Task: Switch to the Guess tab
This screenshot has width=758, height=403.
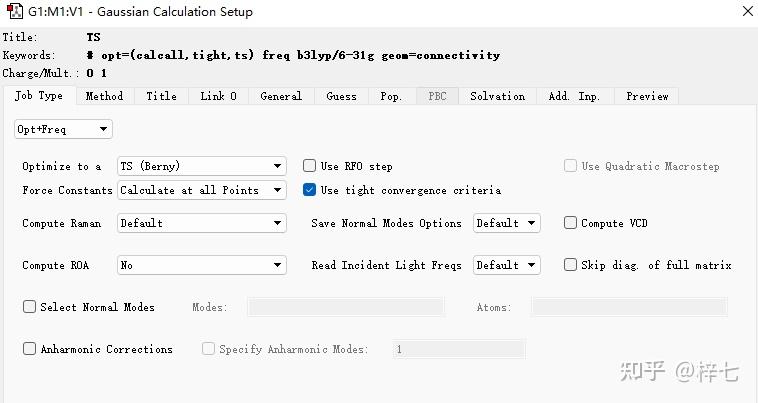Action: [341, 96]
